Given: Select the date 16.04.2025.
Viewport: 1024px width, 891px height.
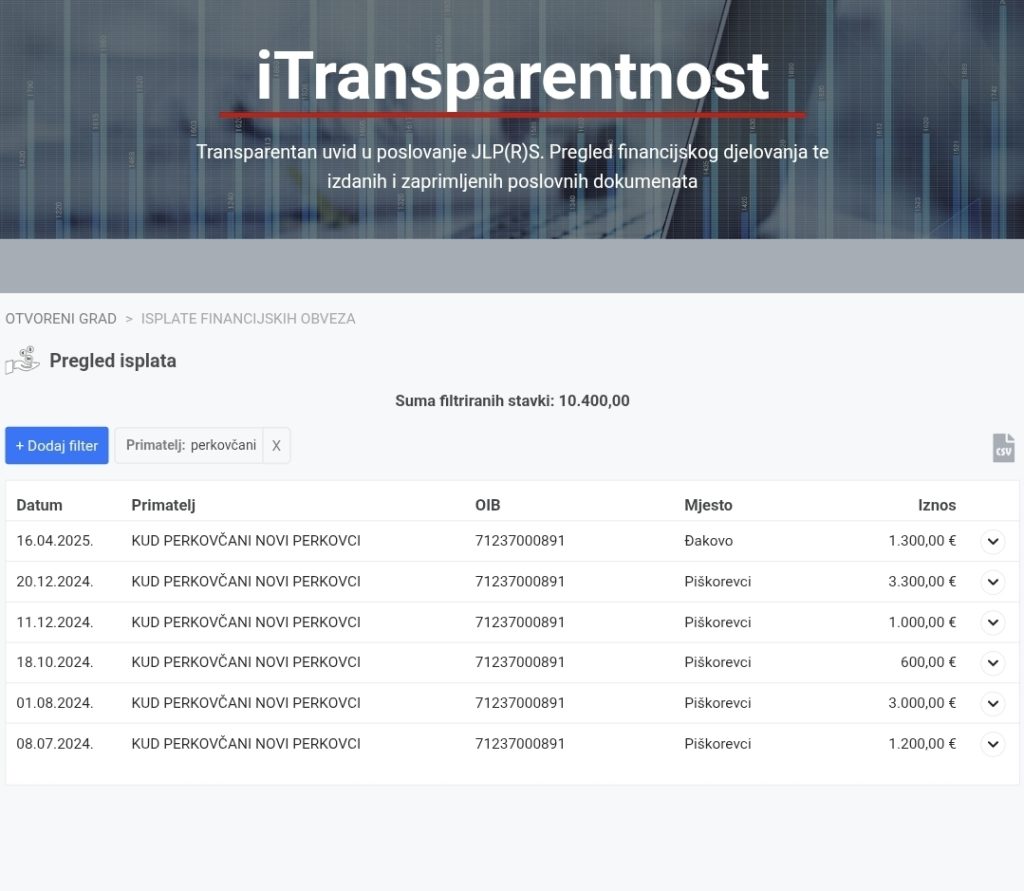Looking at the screenshot, I should 55,541.
